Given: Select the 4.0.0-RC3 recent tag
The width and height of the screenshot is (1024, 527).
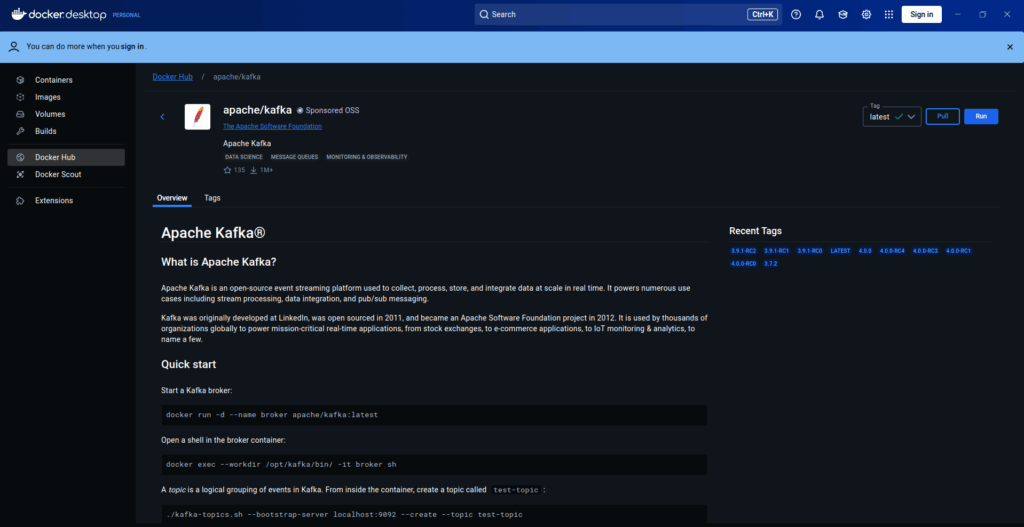Looking at the screenshot, I should coord(925,251).
